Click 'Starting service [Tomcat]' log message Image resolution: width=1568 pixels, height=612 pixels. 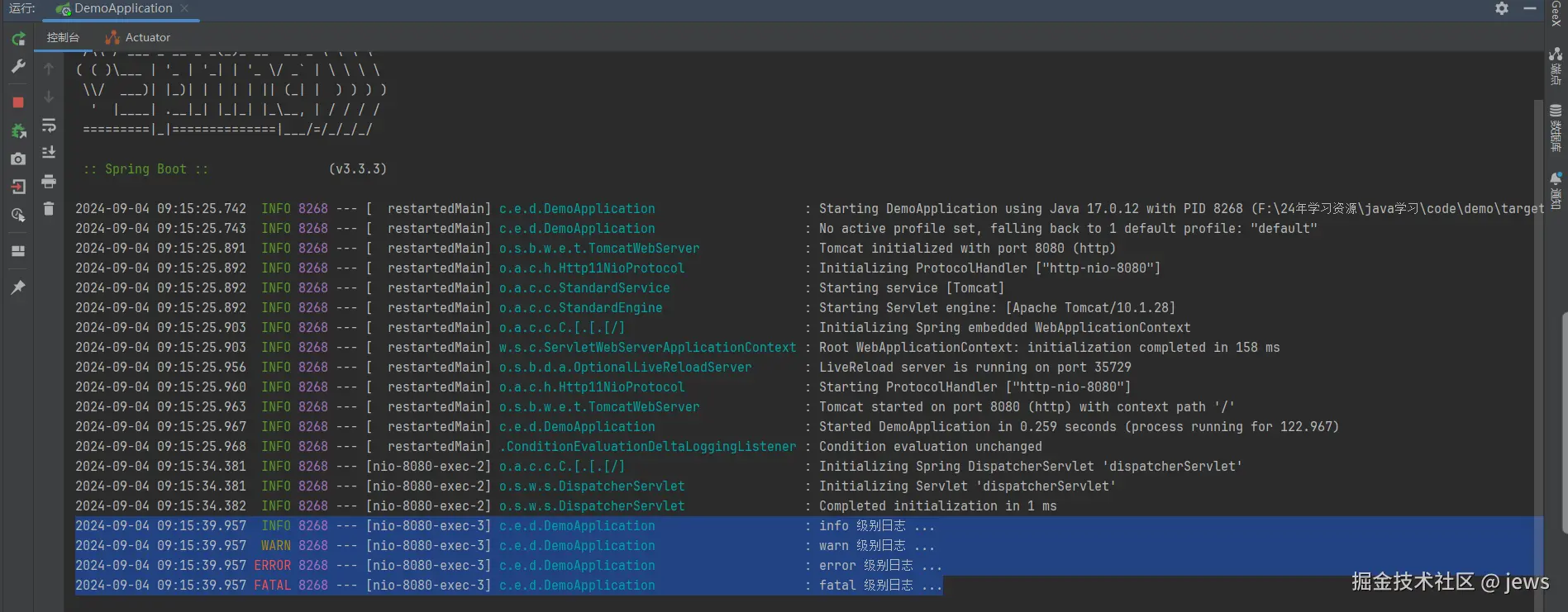click(912, 288)
